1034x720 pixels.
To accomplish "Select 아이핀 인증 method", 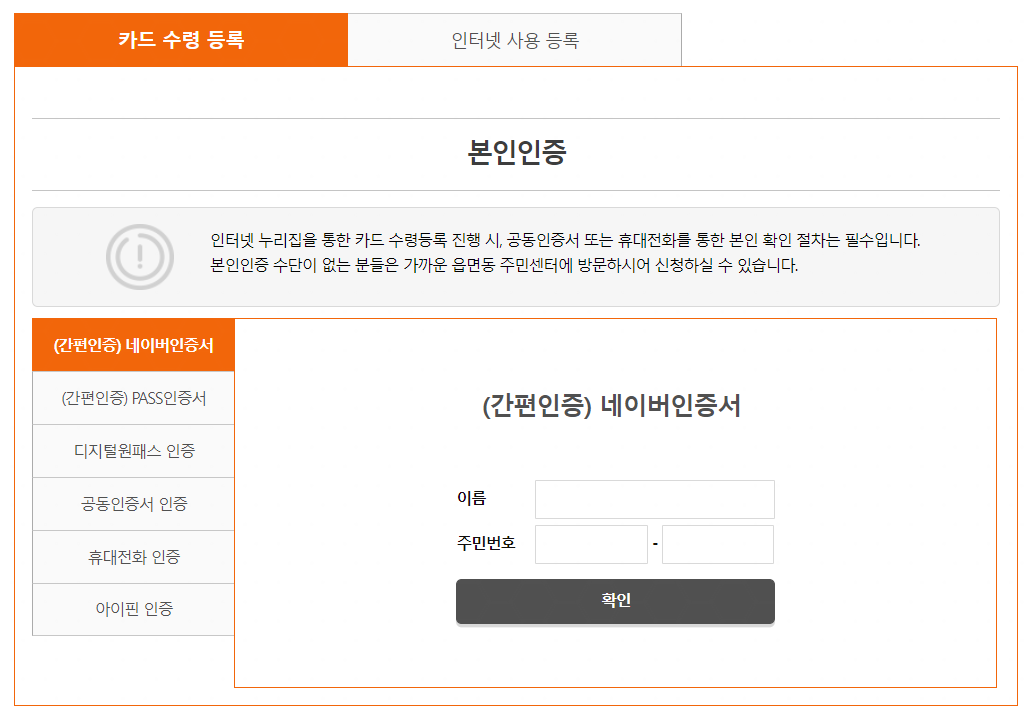I will tap(133, 609).
